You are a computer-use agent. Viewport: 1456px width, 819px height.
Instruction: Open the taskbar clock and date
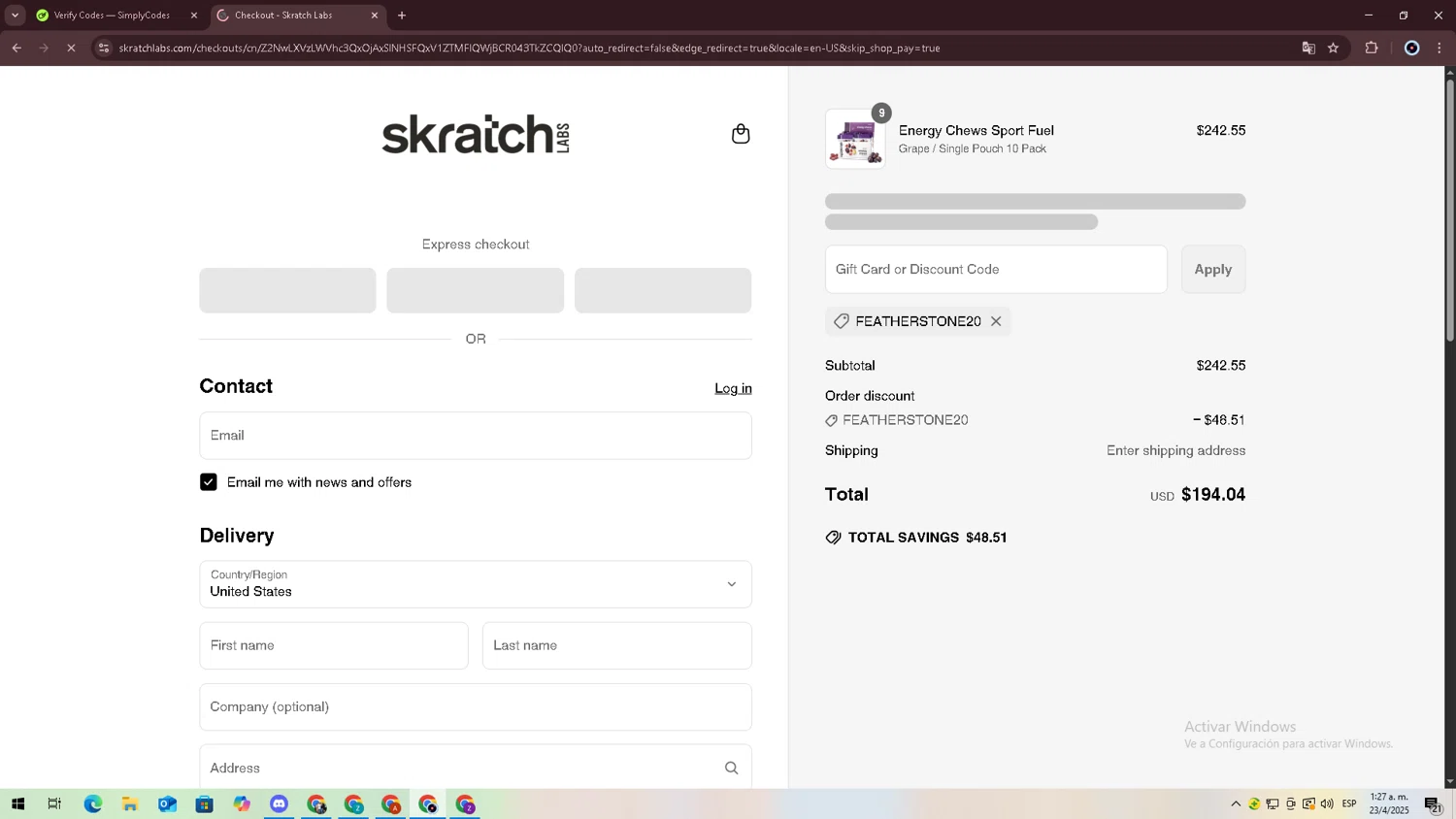[x=1389, y=804]
